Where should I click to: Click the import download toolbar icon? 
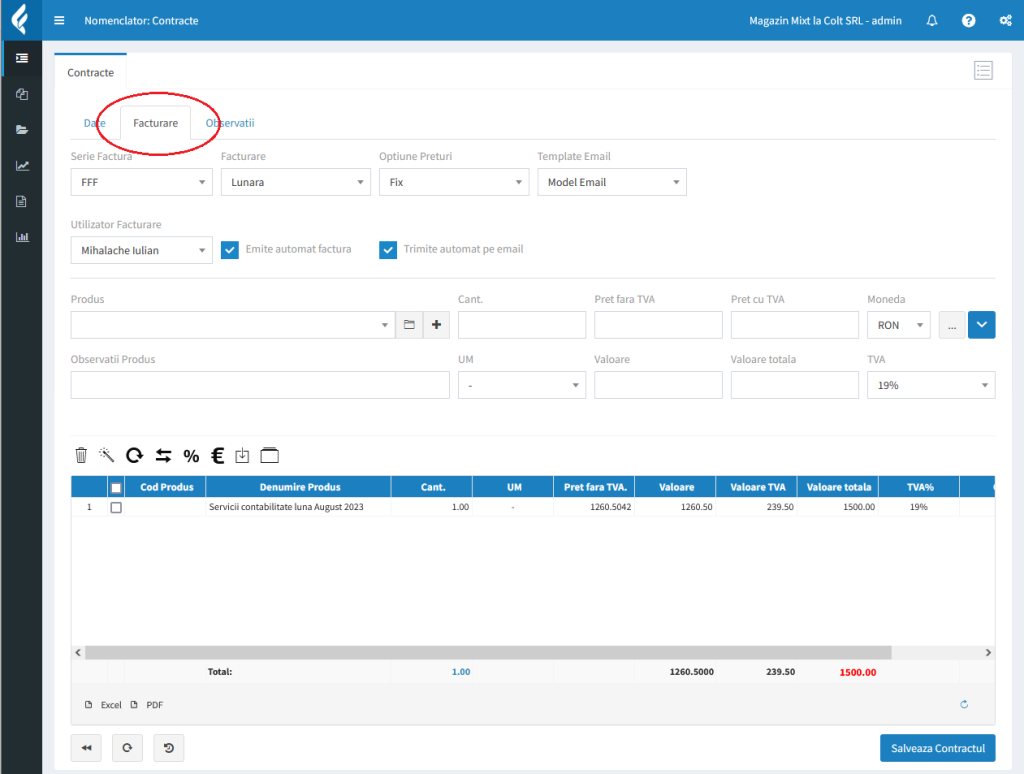[x=242, y=455]
